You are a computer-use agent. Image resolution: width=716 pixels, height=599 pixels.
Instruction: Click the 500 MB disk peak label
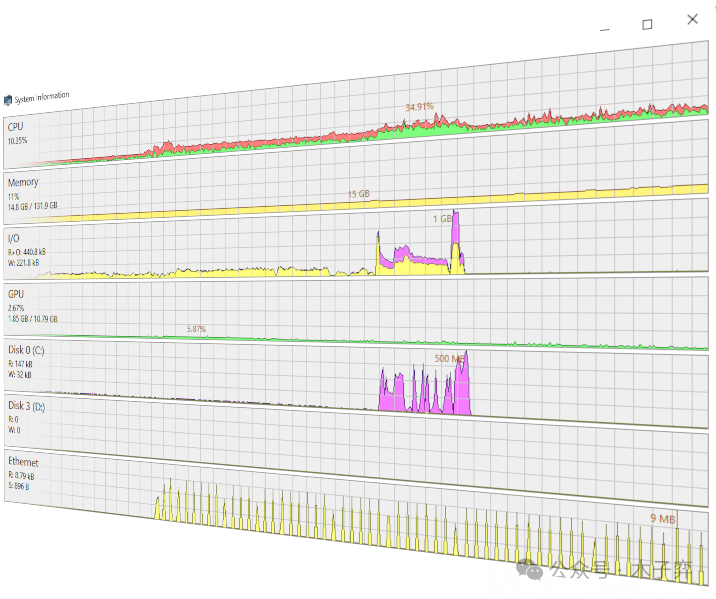pyautogui.click(x=450, y=358)
